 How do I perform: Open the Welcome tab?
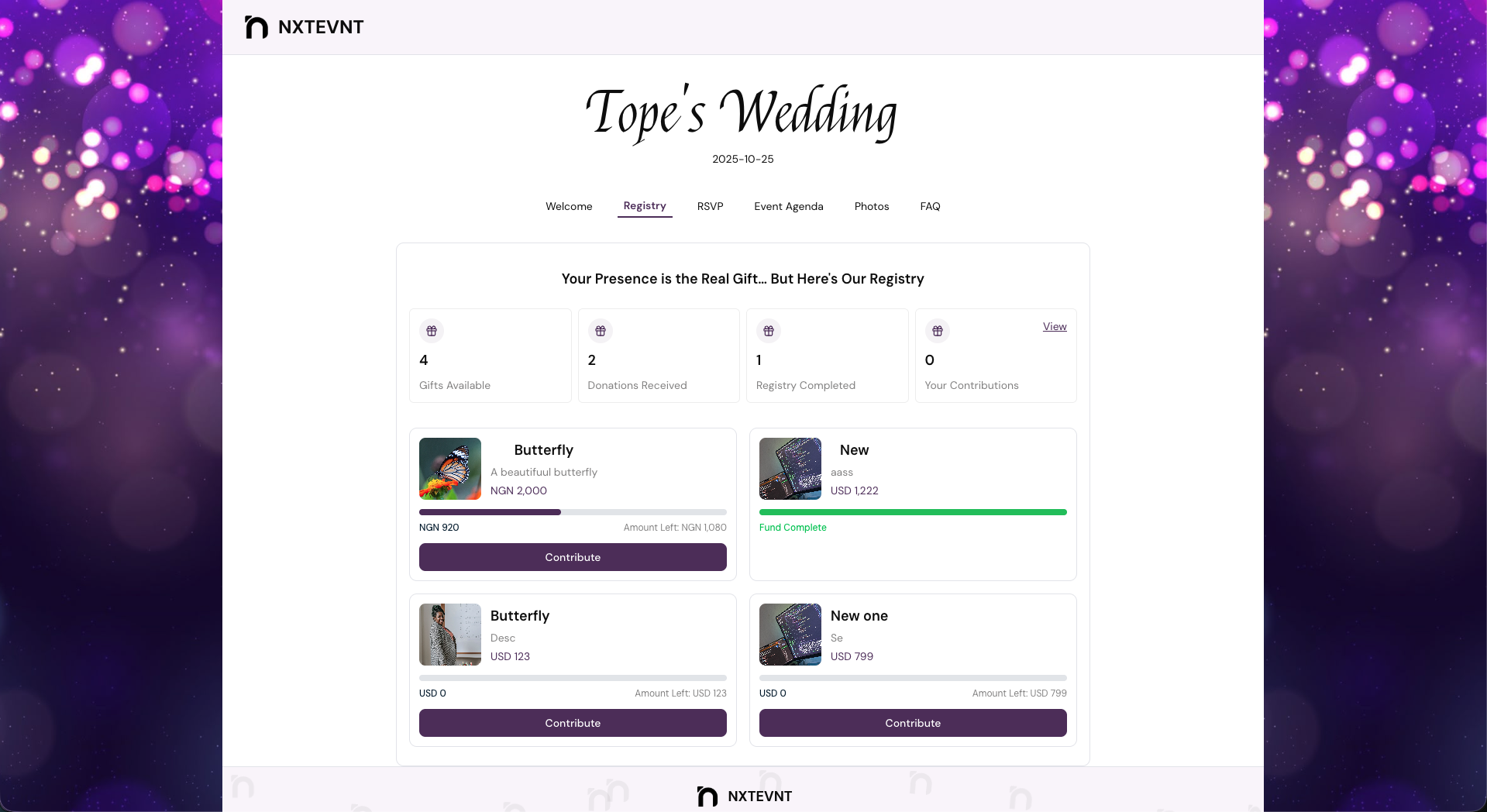click(x=569, y=206)
